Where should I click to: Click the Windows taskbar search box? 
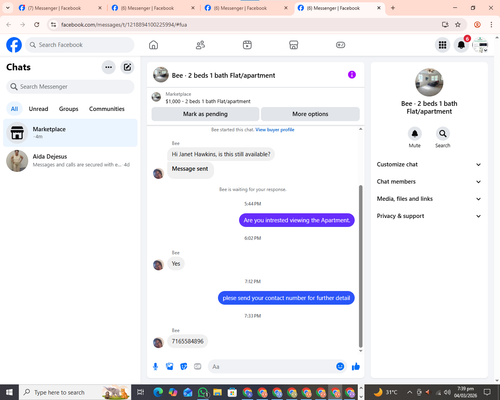coord(75,392)
